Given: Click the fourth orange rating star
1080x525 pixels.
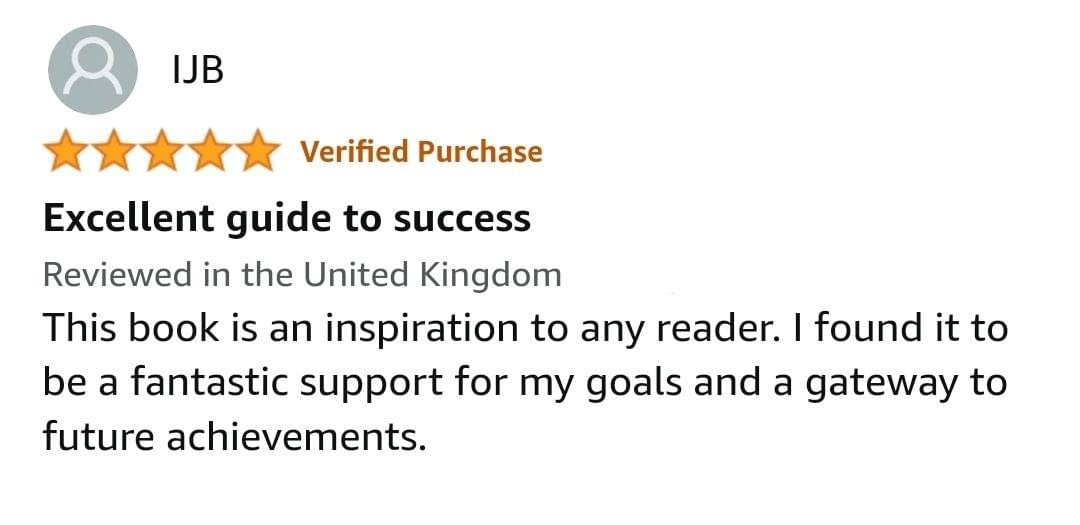Looking at the screenshot, I should 209,150.
